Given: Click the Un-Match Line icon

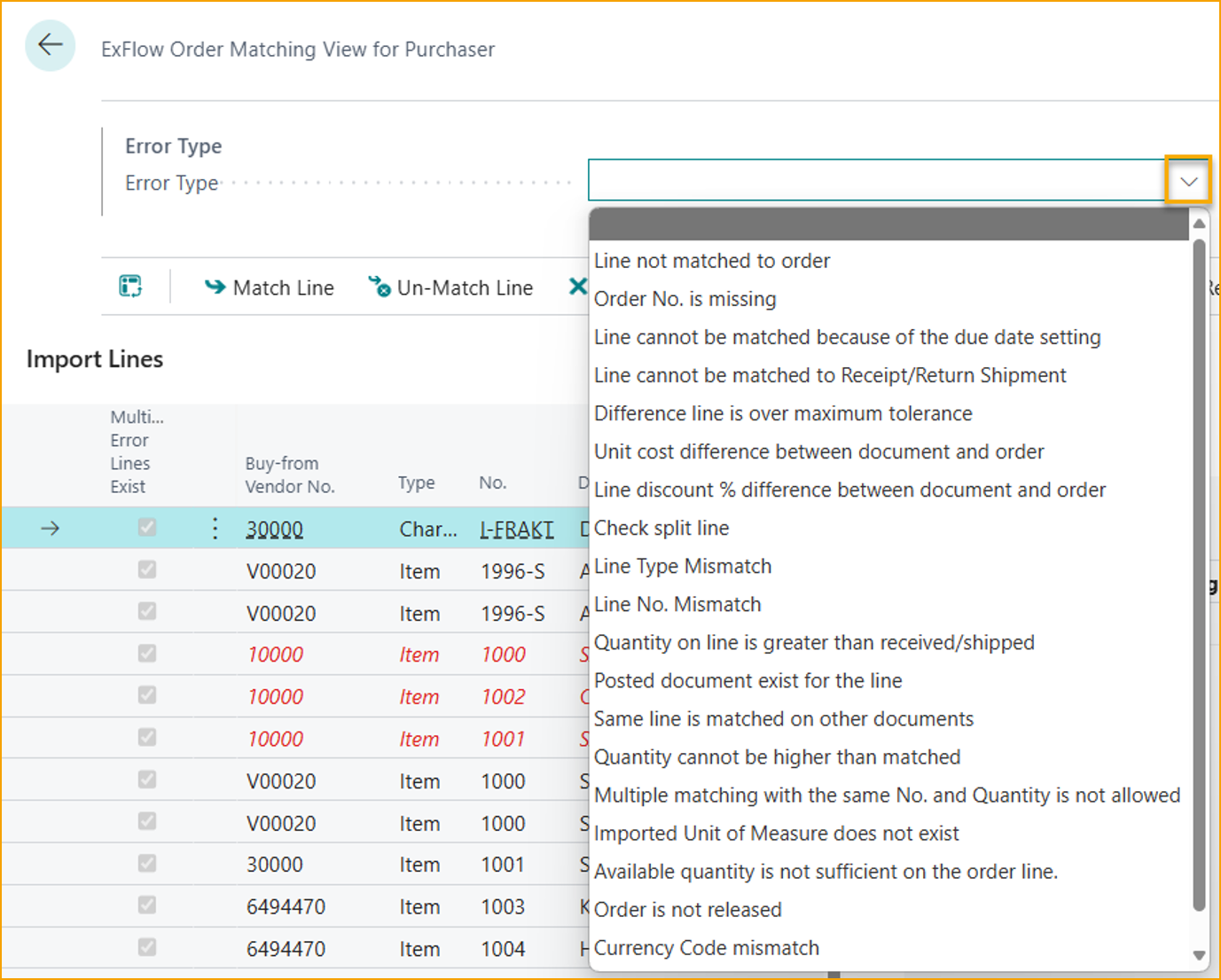Looking at the screenshot, I should pyautogui.click(x=380, y=287).
